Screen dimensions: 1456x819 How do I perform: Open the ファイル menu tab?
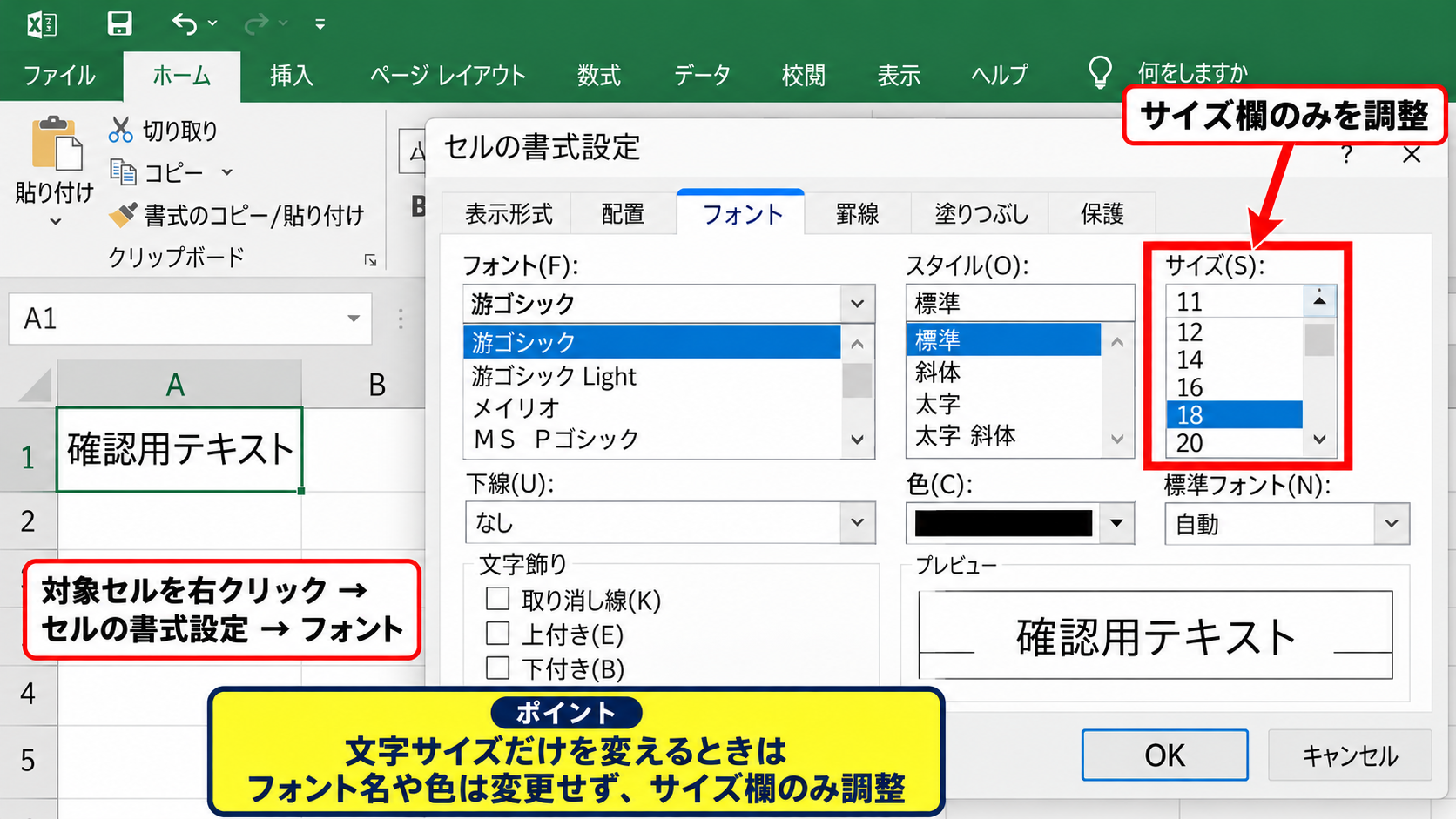click(x=59, y=76)
